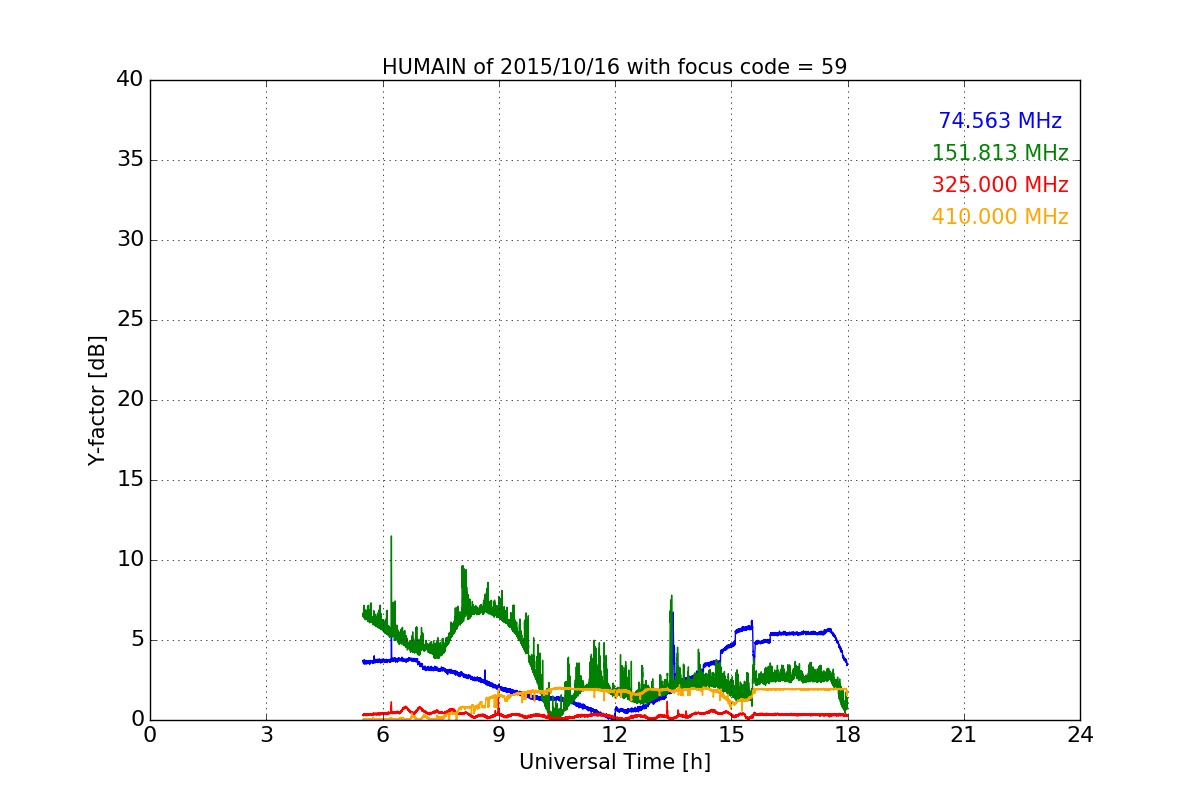Screen dimensions: 1200x800
Task: Click the blue curve plateau near hour 17
Action: click(800, 632)
